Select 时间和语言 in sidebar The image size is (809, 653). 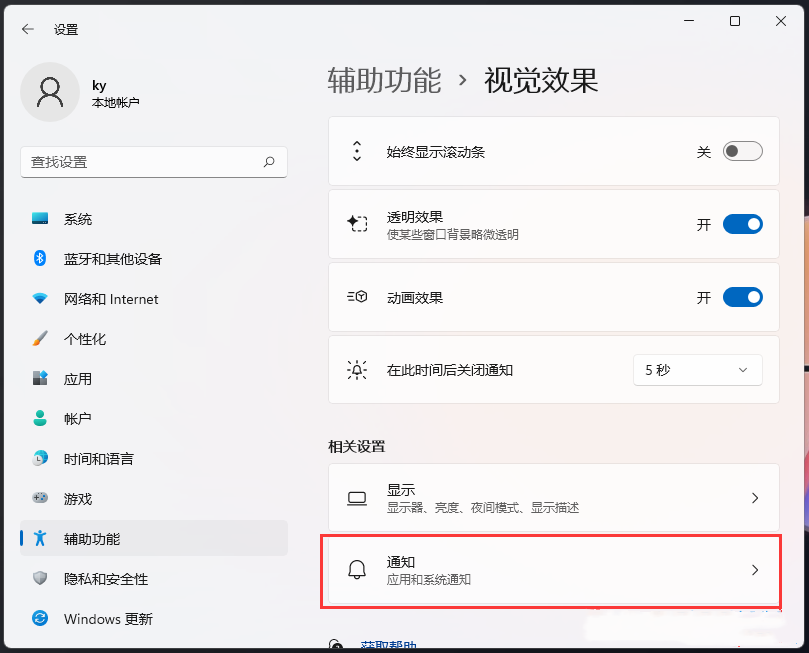pyautogui.click(x=99, y=459)
